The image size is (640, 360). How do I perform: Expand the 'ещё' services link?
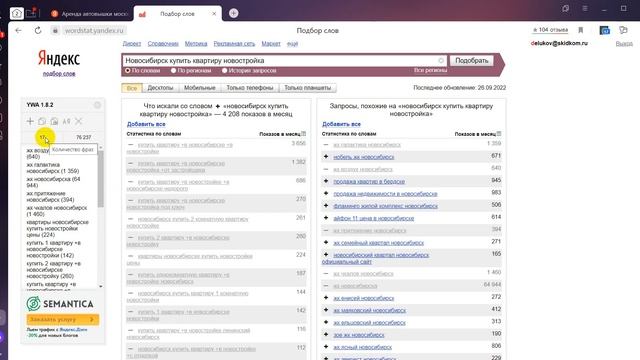[292, 44]
